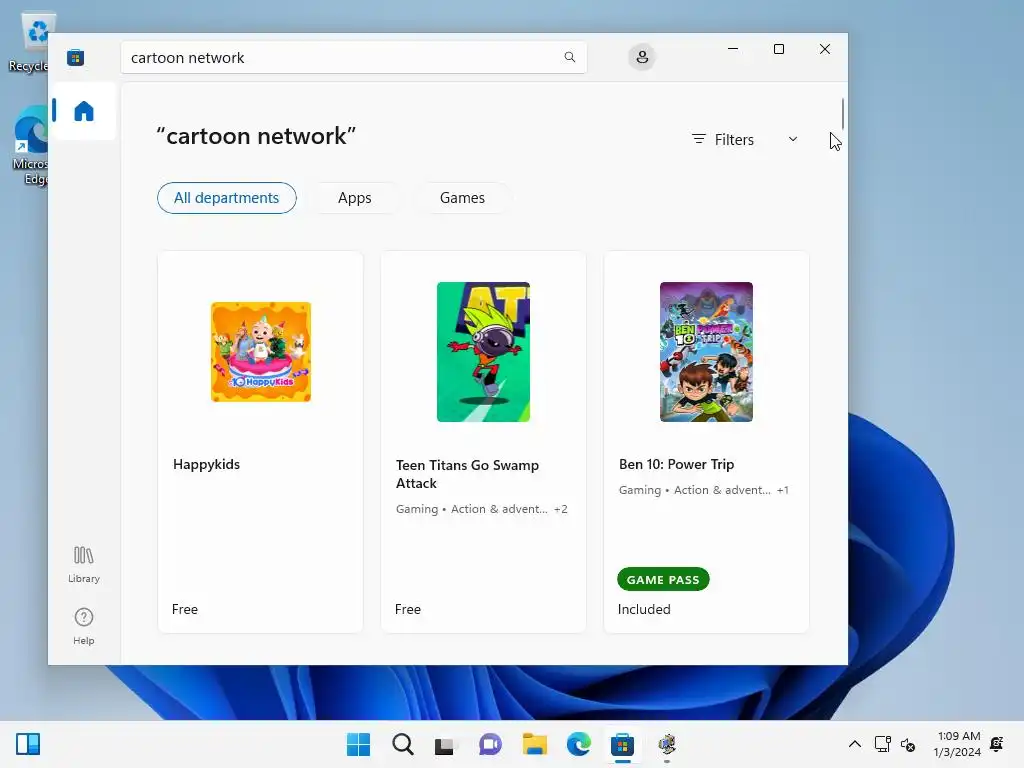Open the clock showing 1:09 AM
The image size is (1024, 768).
pyautogui.click(x=957, y=744)
